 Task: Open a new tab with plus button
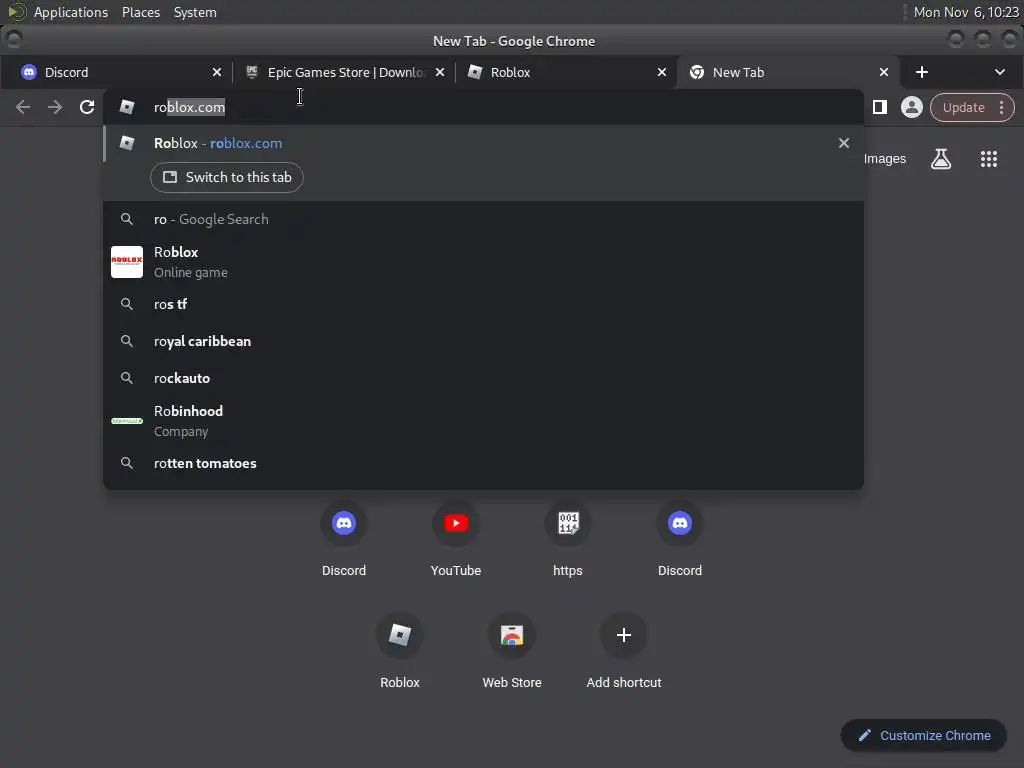[x=921, y=72]
